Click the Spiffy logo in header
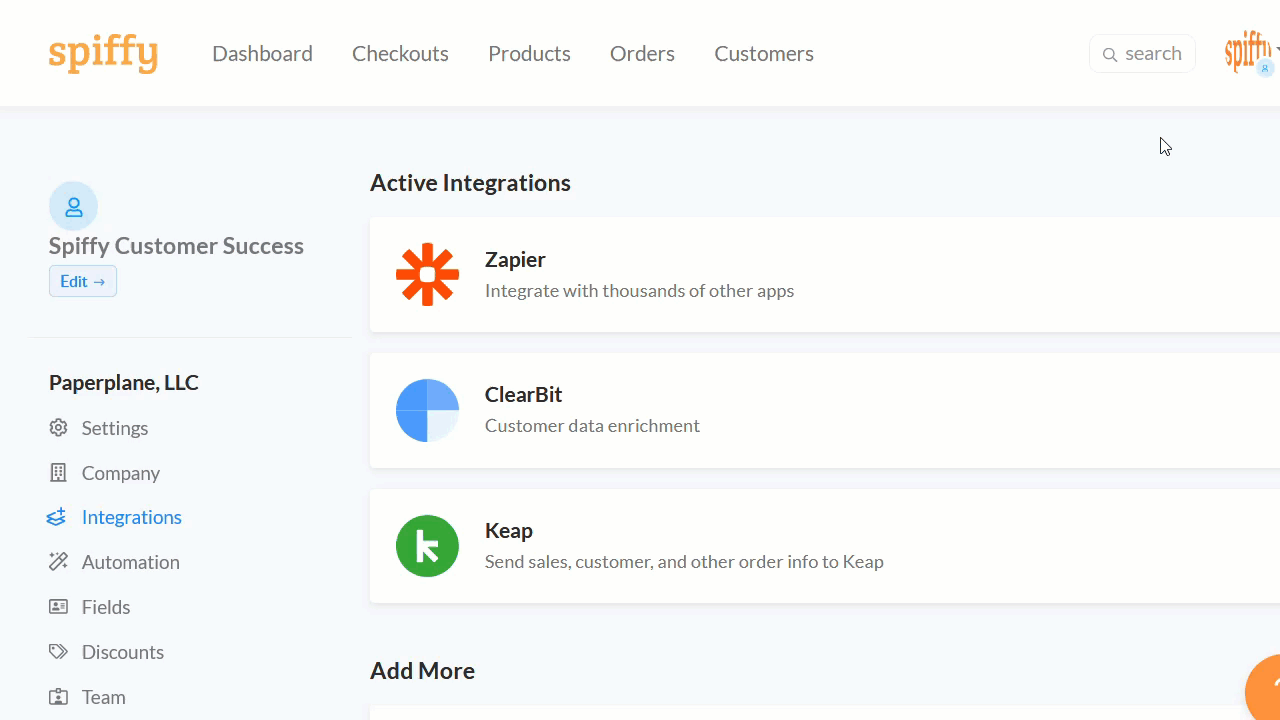 [x=103, y=53]
